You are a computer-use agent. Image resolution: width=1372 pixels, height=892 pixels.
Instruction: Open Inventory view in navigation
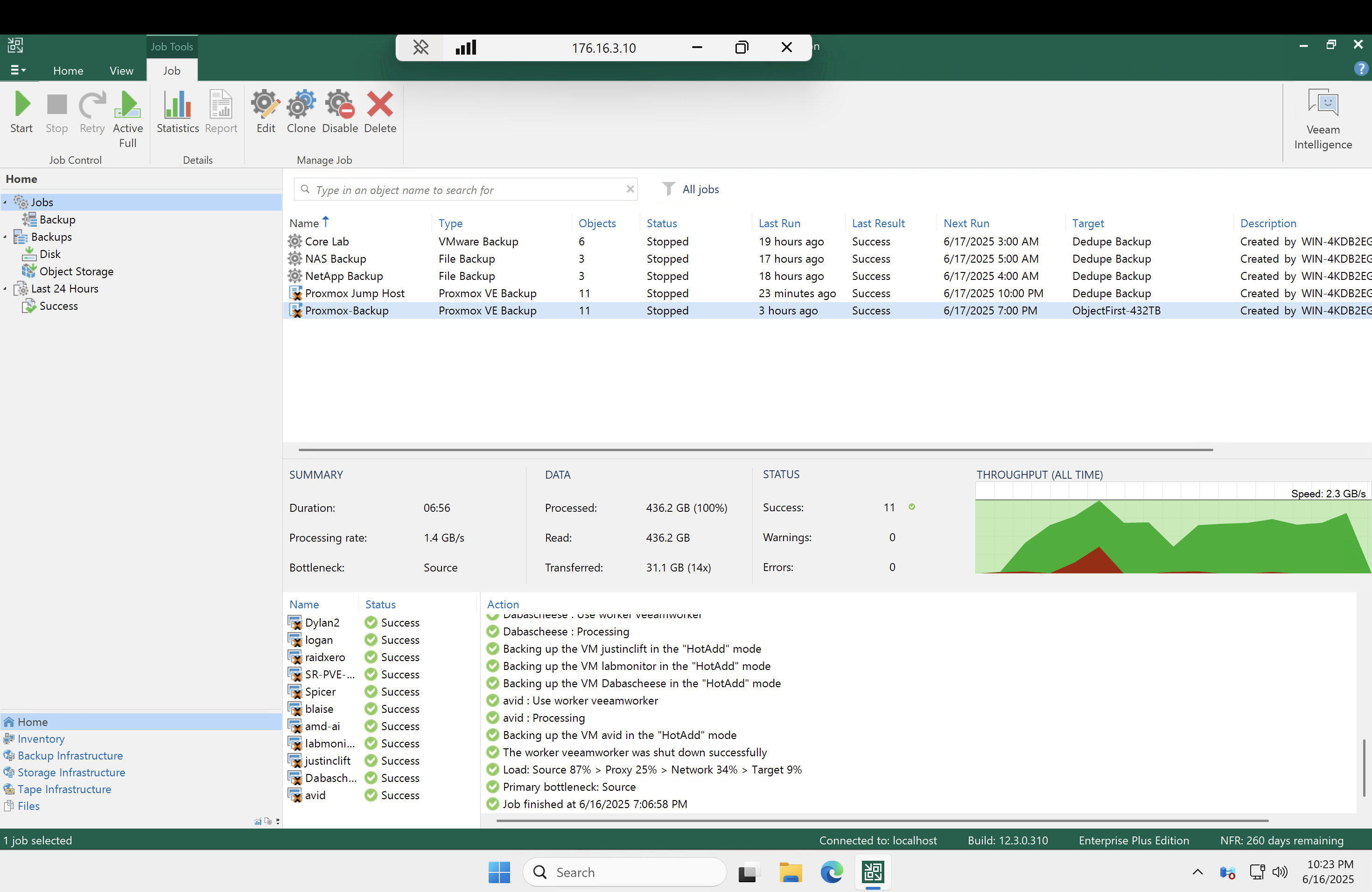point(41,739)
